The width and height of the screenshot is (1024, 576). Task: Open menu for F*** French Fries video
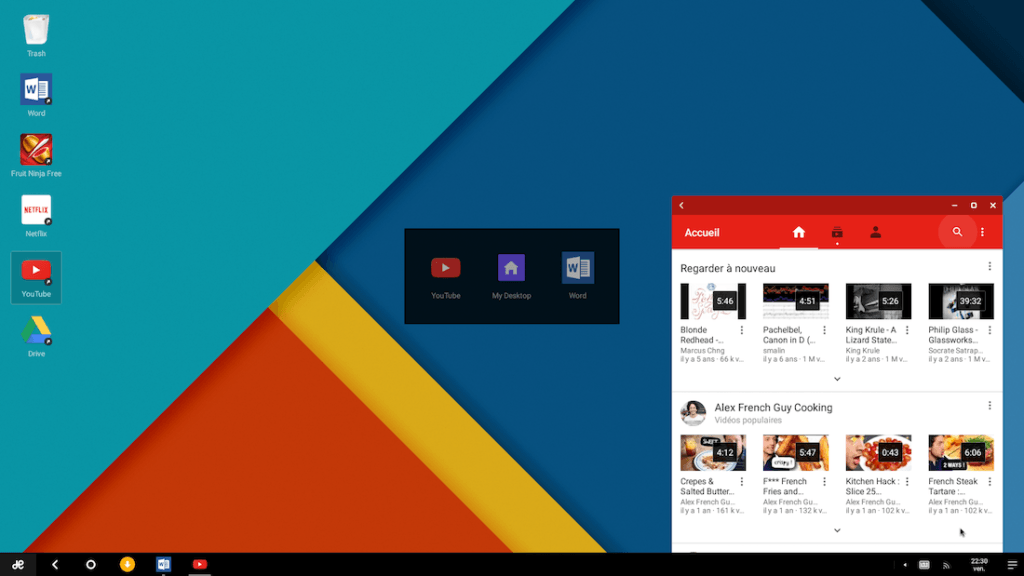824,482
